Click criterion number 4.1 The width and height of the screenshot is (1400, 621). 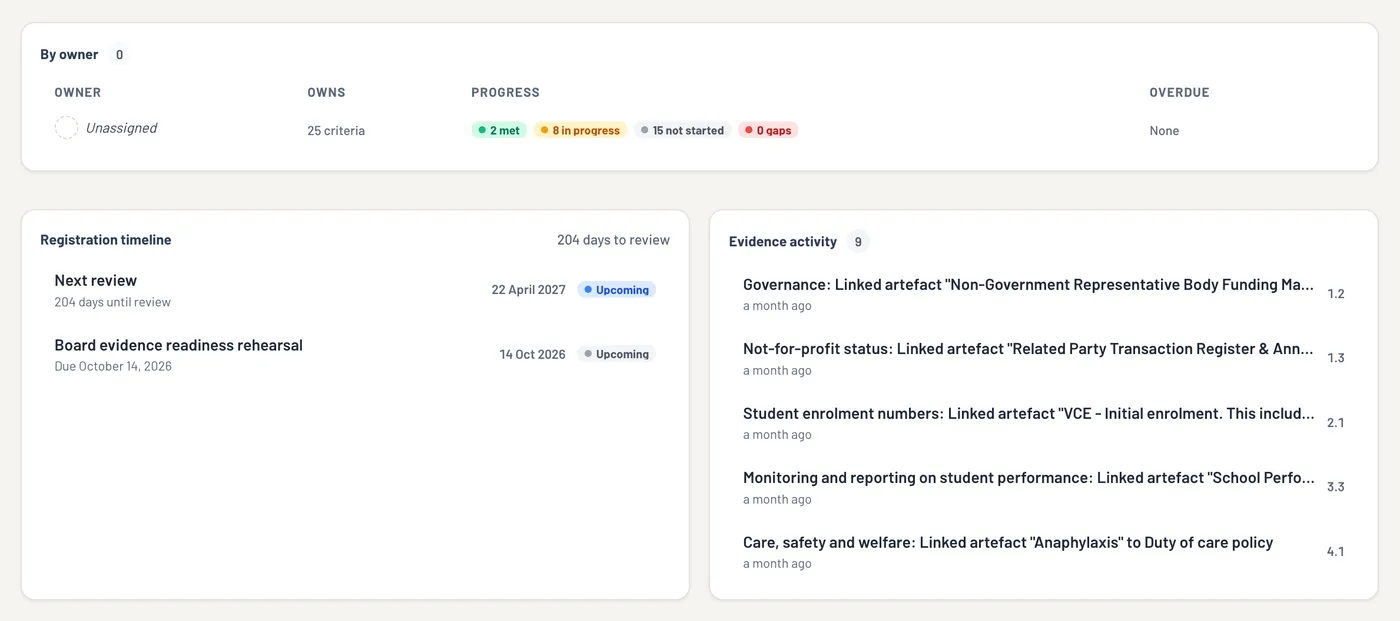point(1336,552)
